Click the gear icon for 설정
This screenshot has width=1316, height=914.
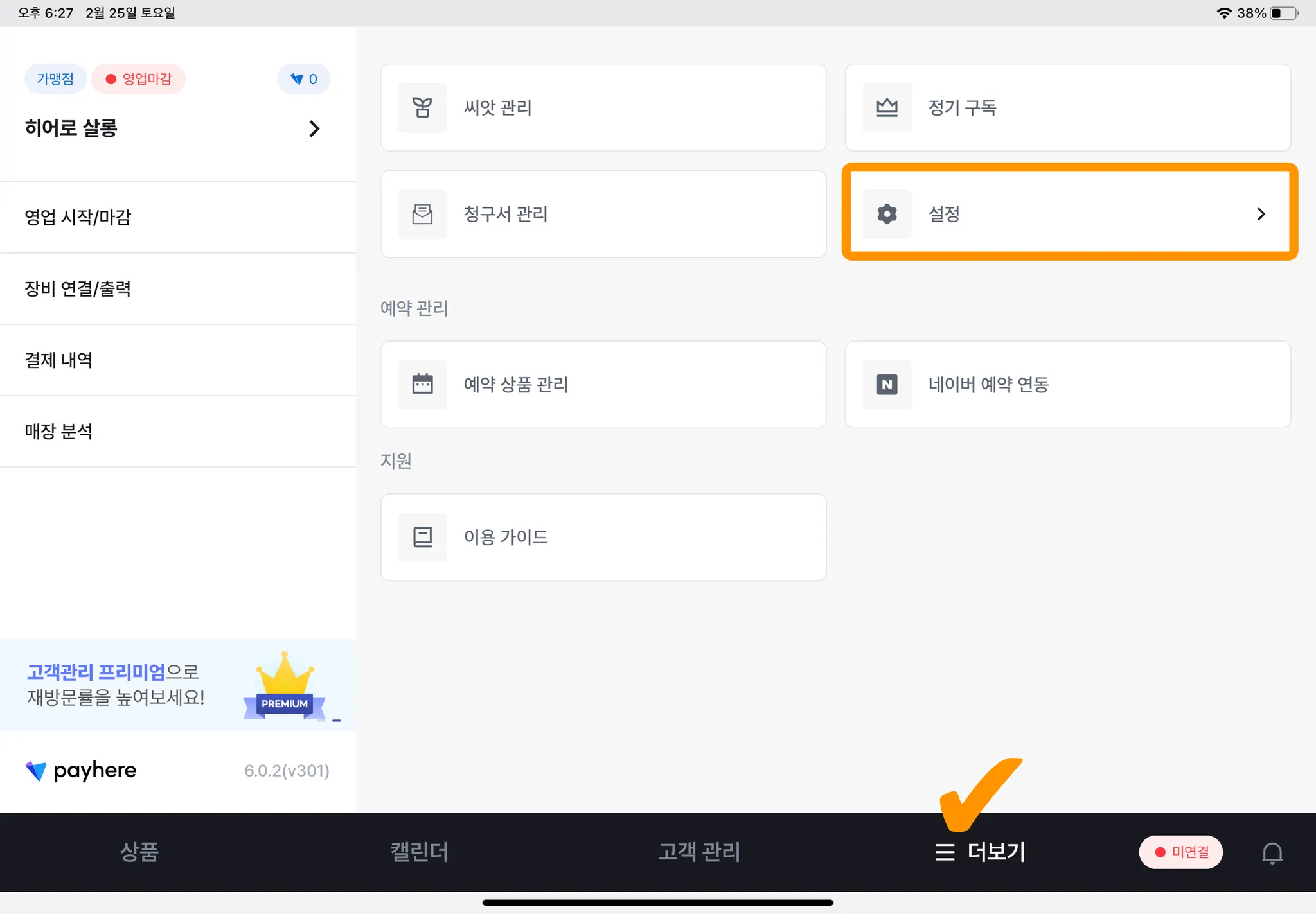(887, 214)
